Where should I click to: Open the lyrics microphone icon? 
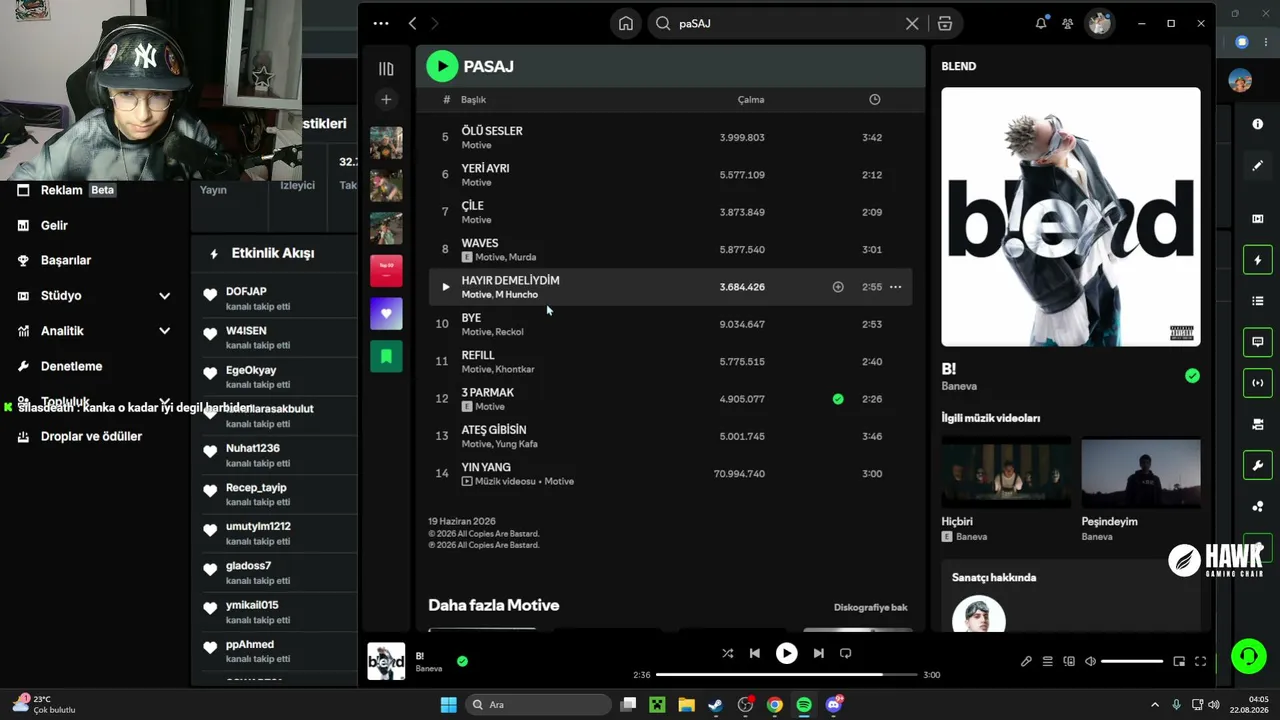[x=1026, y=661]
